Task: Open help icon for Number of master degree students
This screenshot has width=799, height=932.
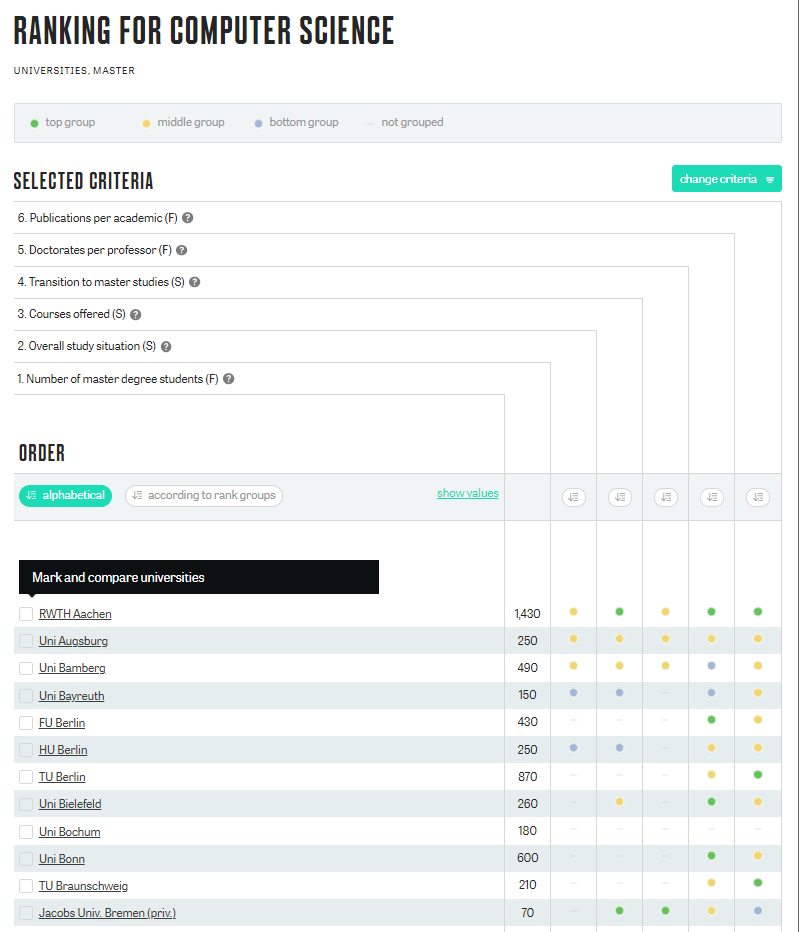Action: (228, 379)
